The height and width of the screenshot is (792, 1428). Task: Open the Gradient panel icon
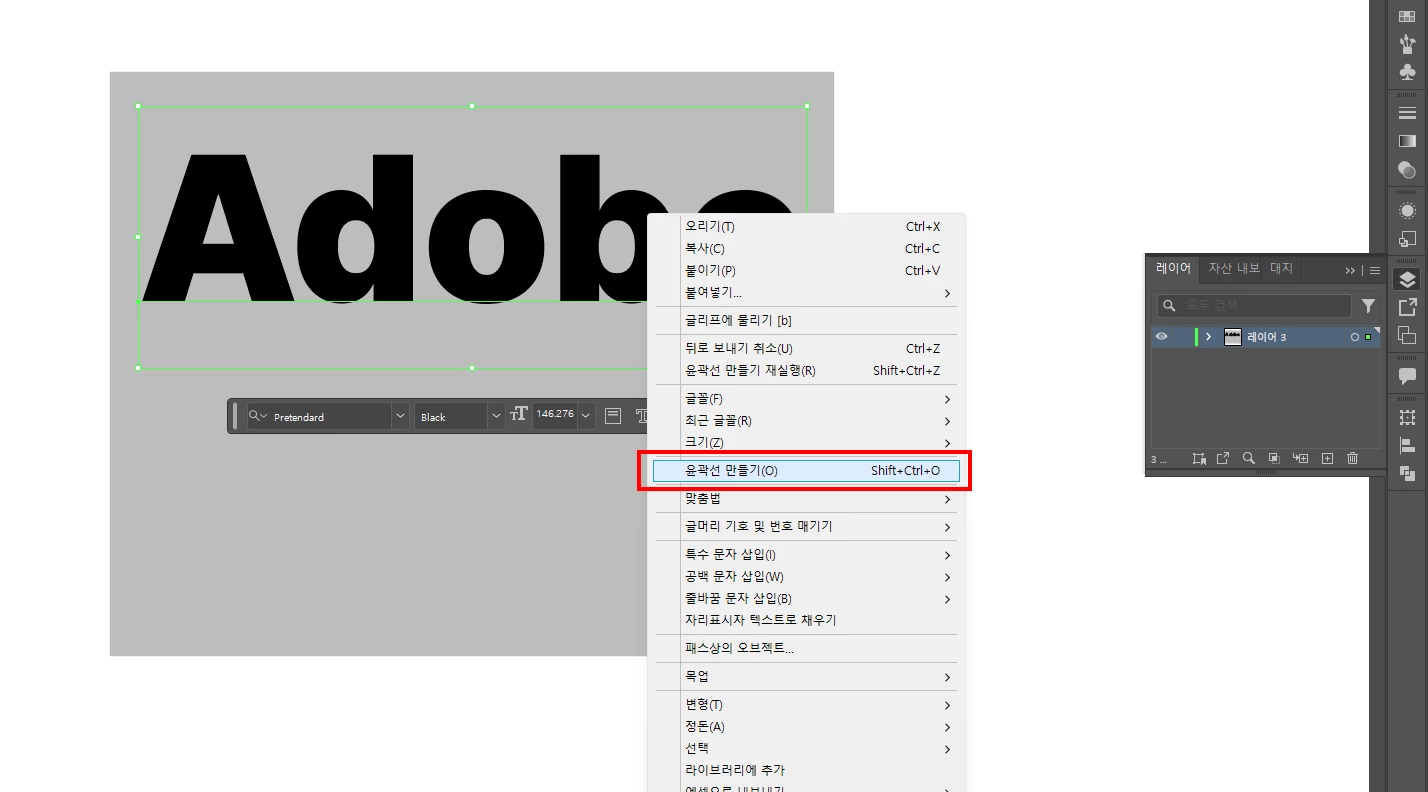1407,141
